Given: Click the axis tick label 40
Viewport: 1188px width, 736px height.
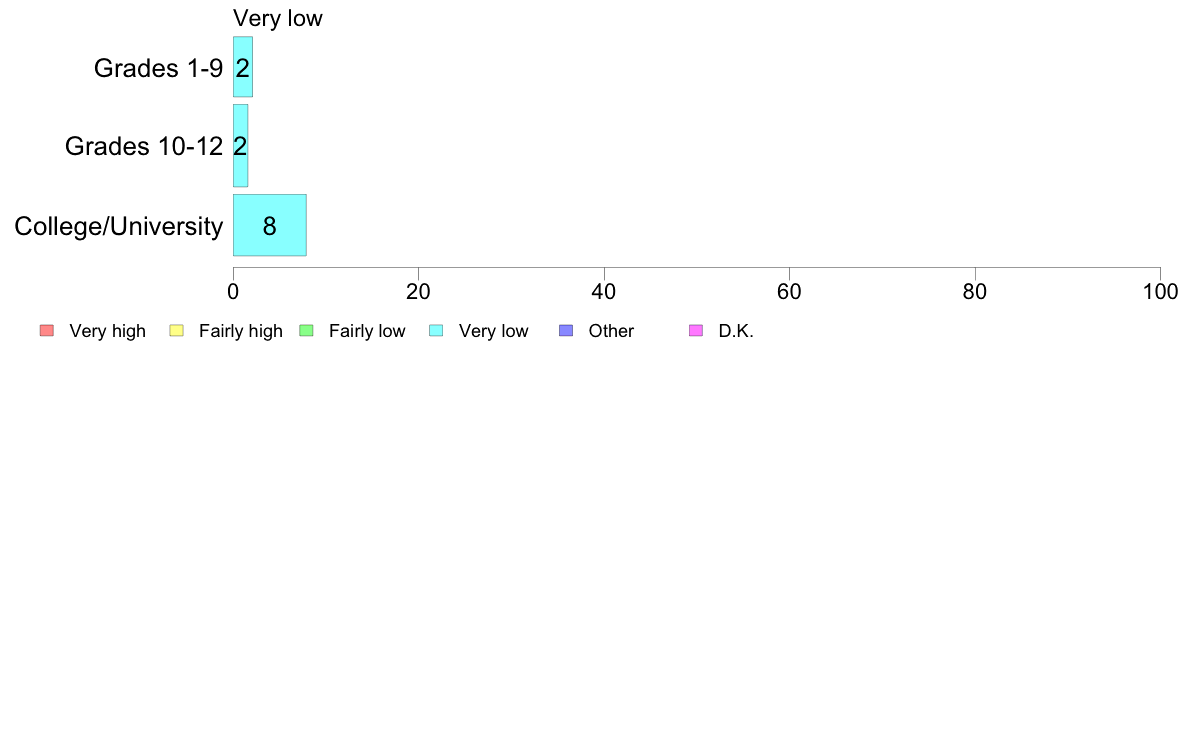Looking at the screenshot, I should click(x=604, y=292).
